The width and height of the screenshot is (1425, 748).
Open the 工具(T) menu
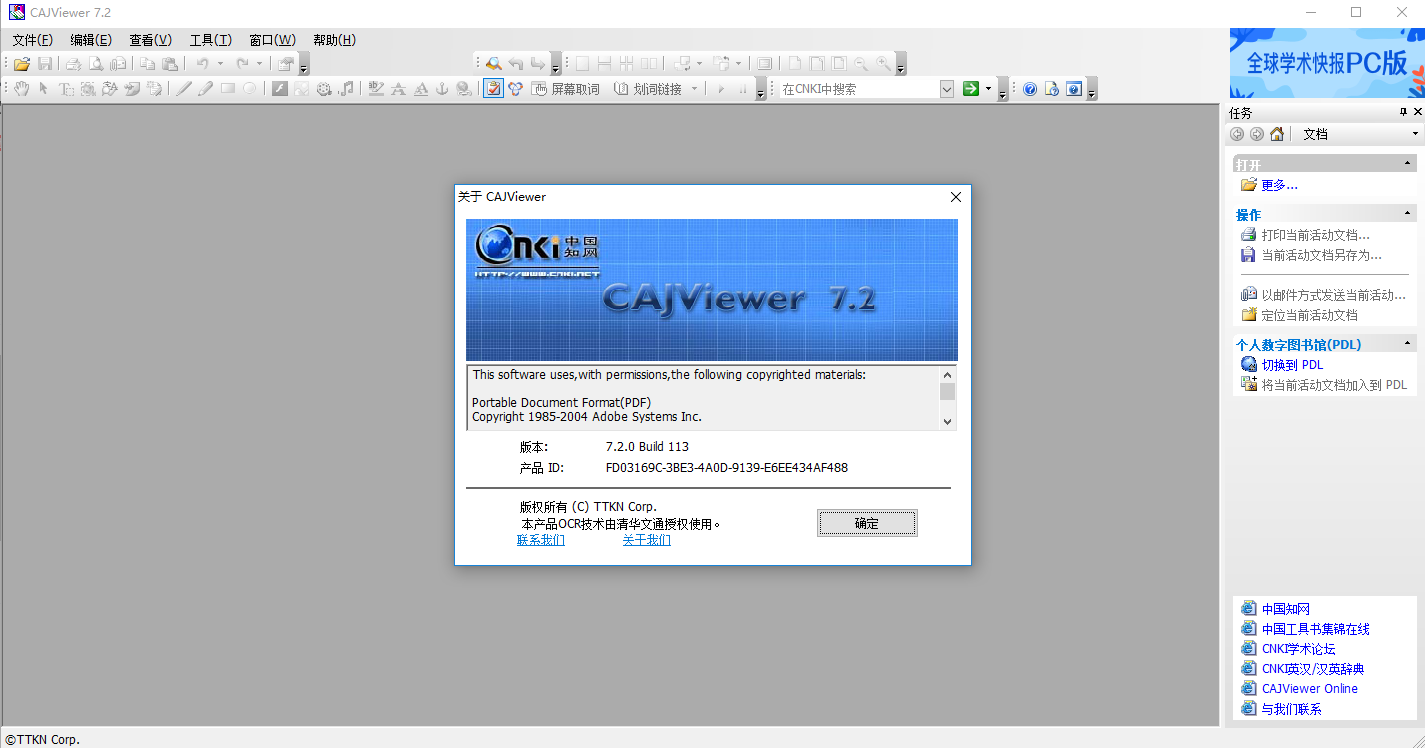click(x=210, y=40)
